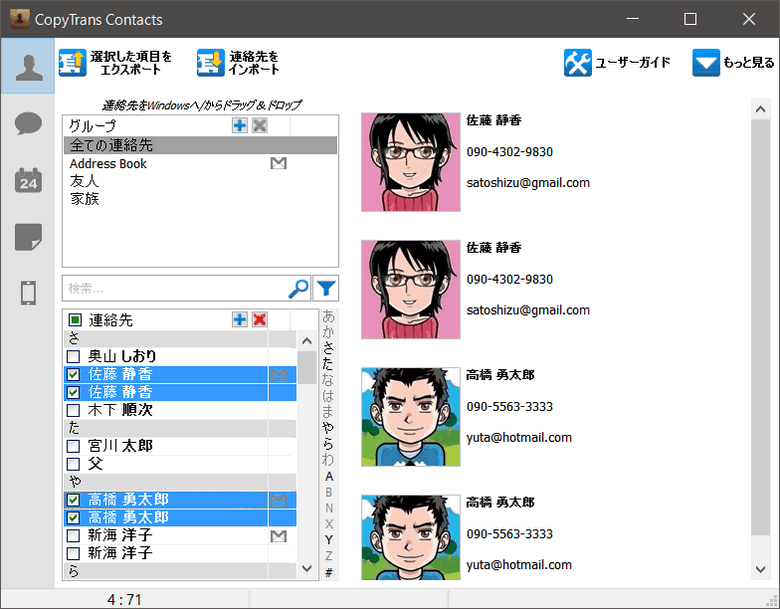This screenshot has height=609, width=780.
Task: Check the 宮川 太郎 checkbox
Action: click(x=73, y=446)
